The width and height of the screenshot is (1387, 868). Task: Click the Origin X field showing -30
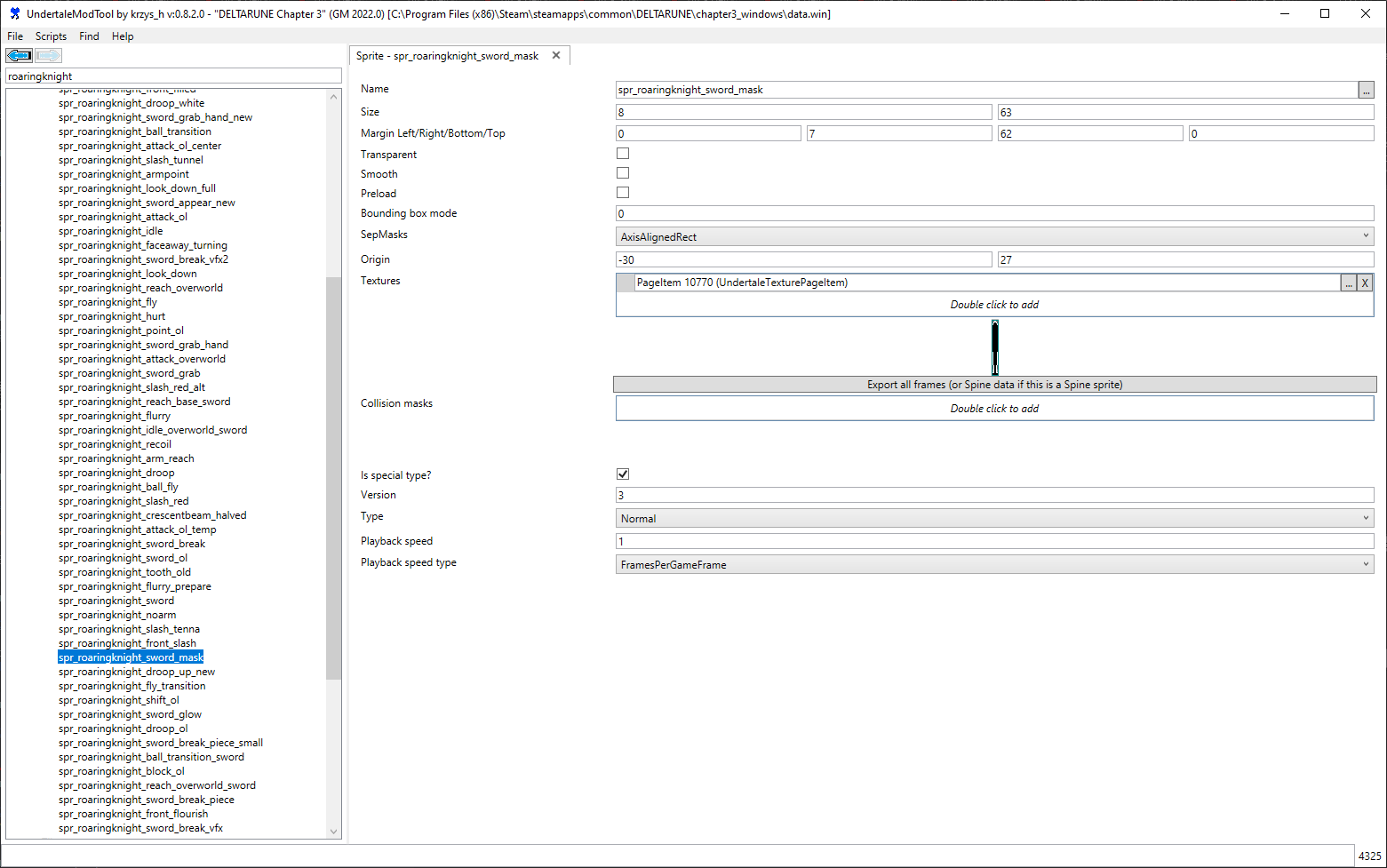pos(803,260)
